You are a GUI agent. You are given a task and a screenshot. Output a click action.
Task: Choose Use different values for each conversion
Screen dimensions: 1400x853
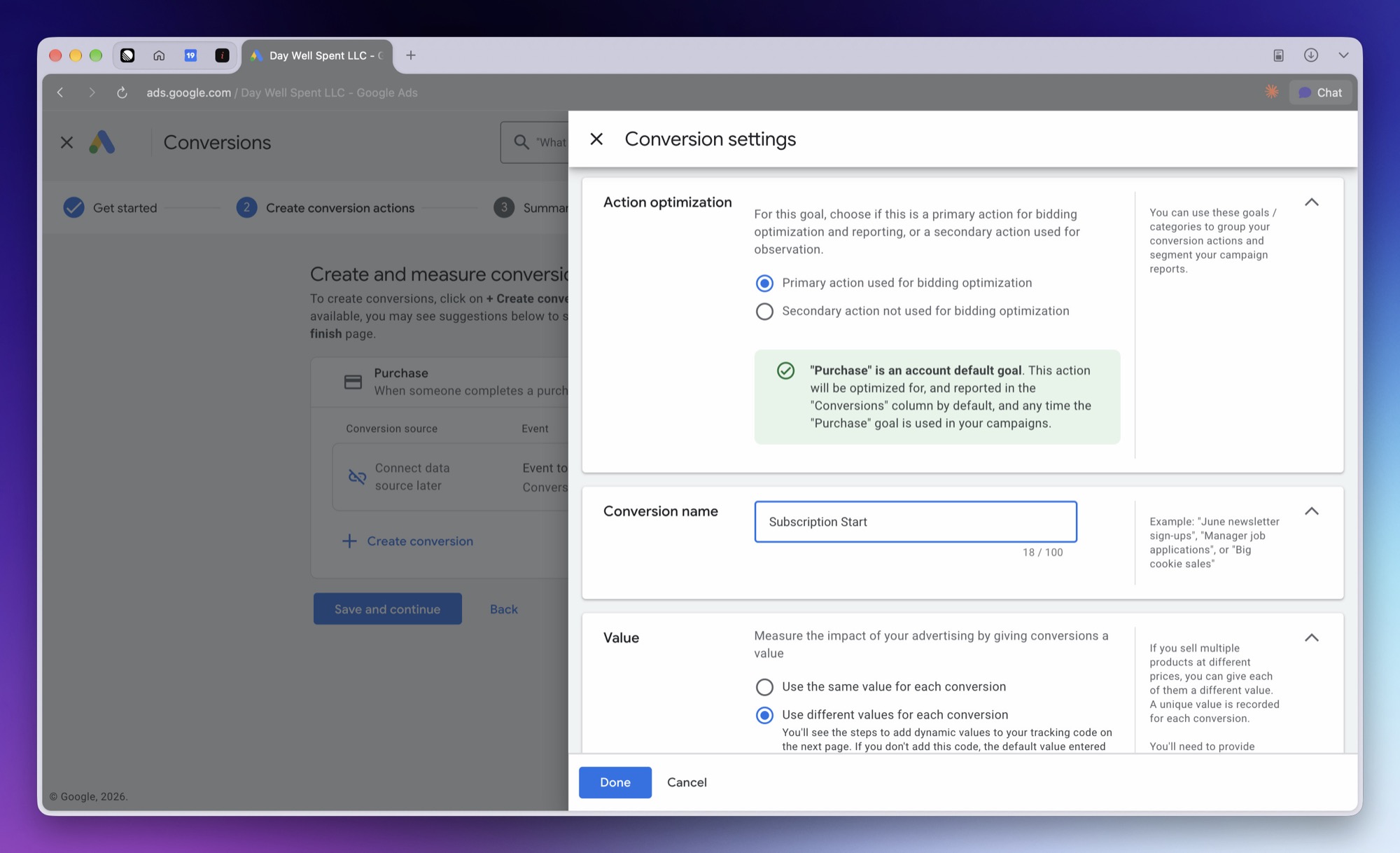pos(764,715)
